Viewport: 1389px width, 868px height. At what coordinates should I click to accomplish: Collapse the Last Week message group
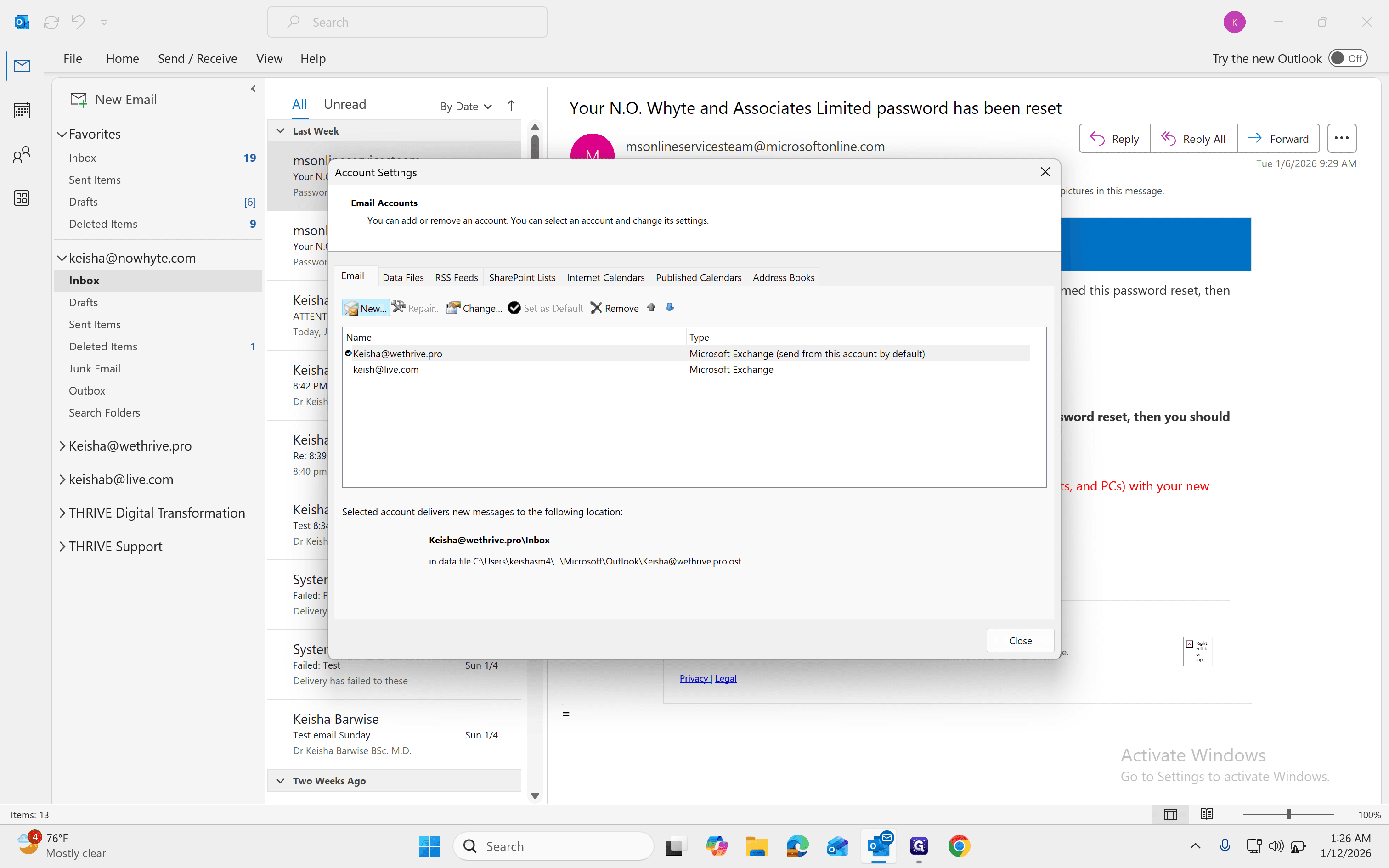coord(280,131)
